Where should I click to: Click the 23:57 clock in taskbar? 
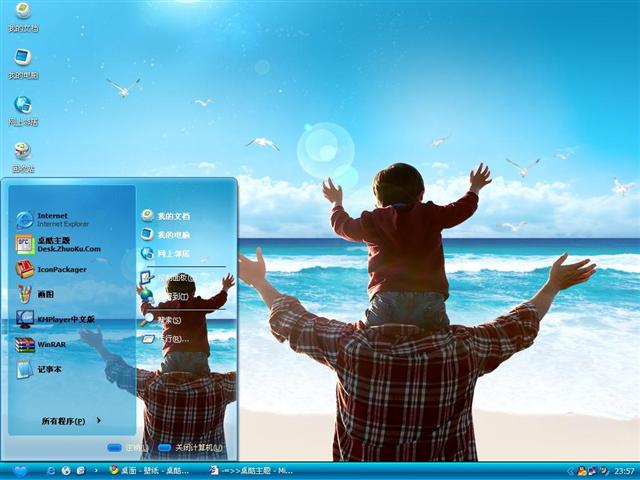pos(624,471)
